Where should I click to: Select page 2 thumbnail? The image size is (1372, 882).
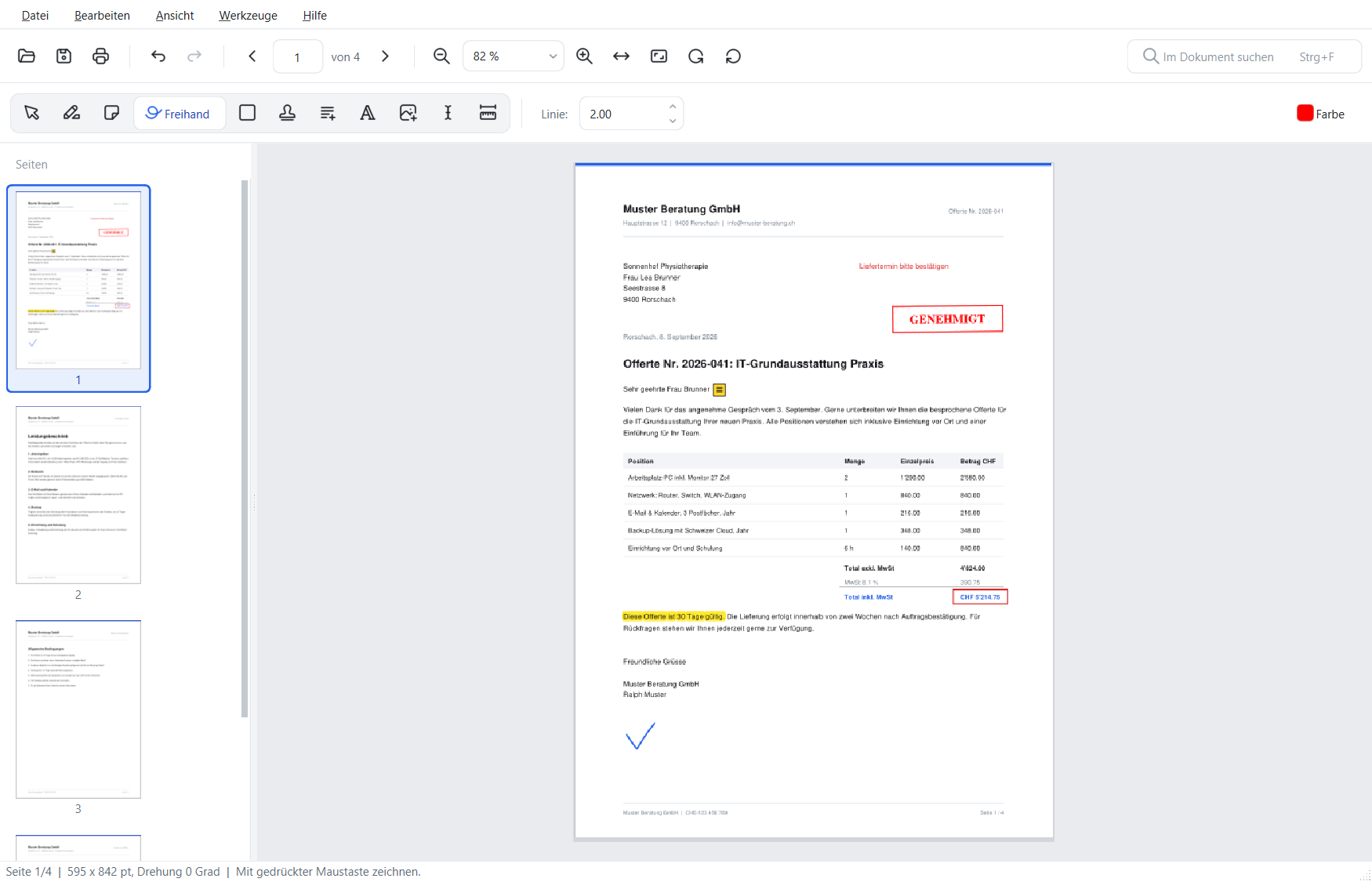pos(78,495)
